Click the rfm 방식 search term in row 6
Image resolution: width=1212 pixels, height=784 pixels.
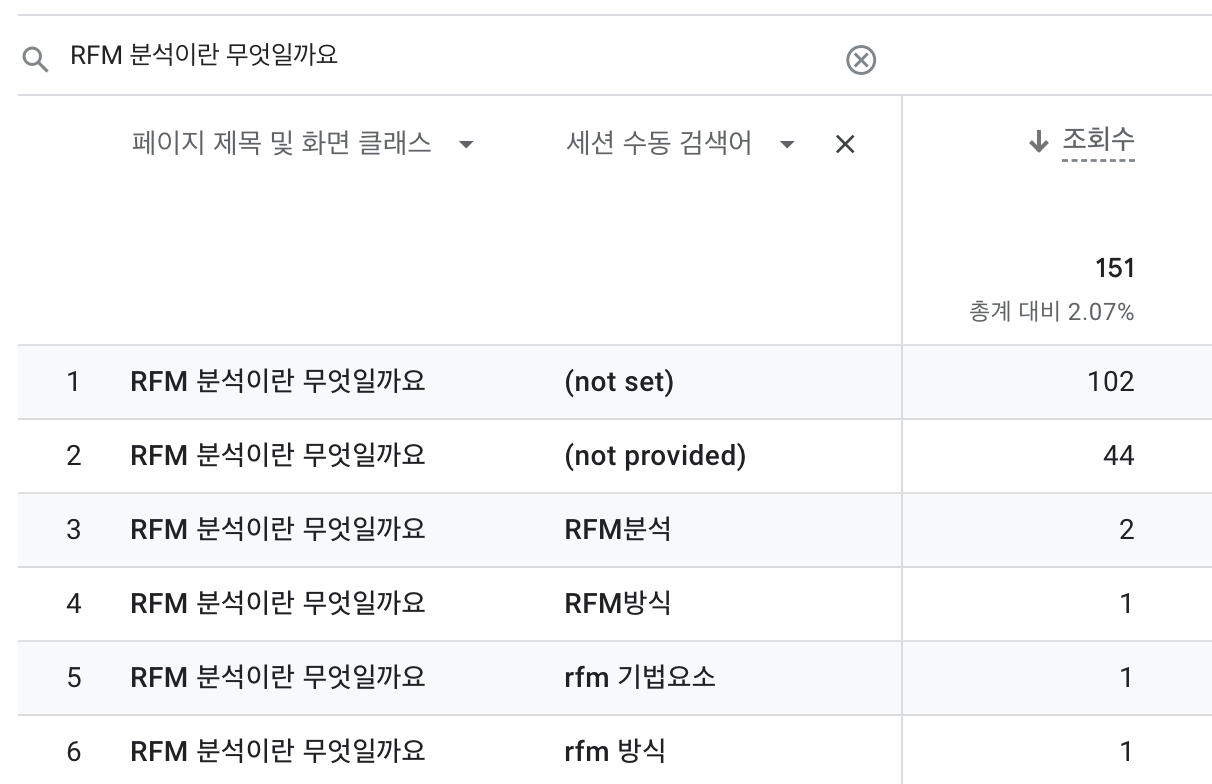pyautogui.click(x=615, y=751)
